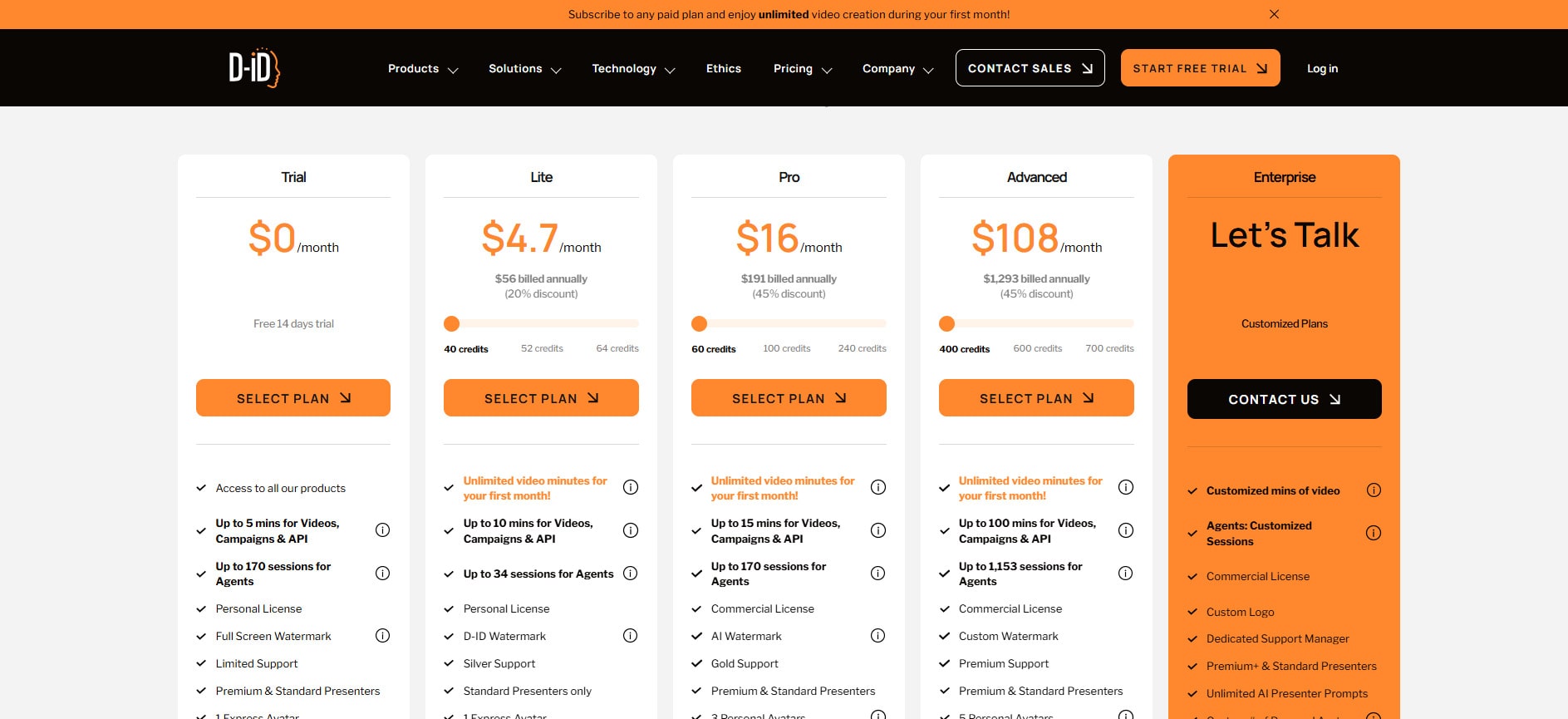Choose 100 credits on Pro slider
Screen dimensions: 1568x719
click(x=787, y=348)
